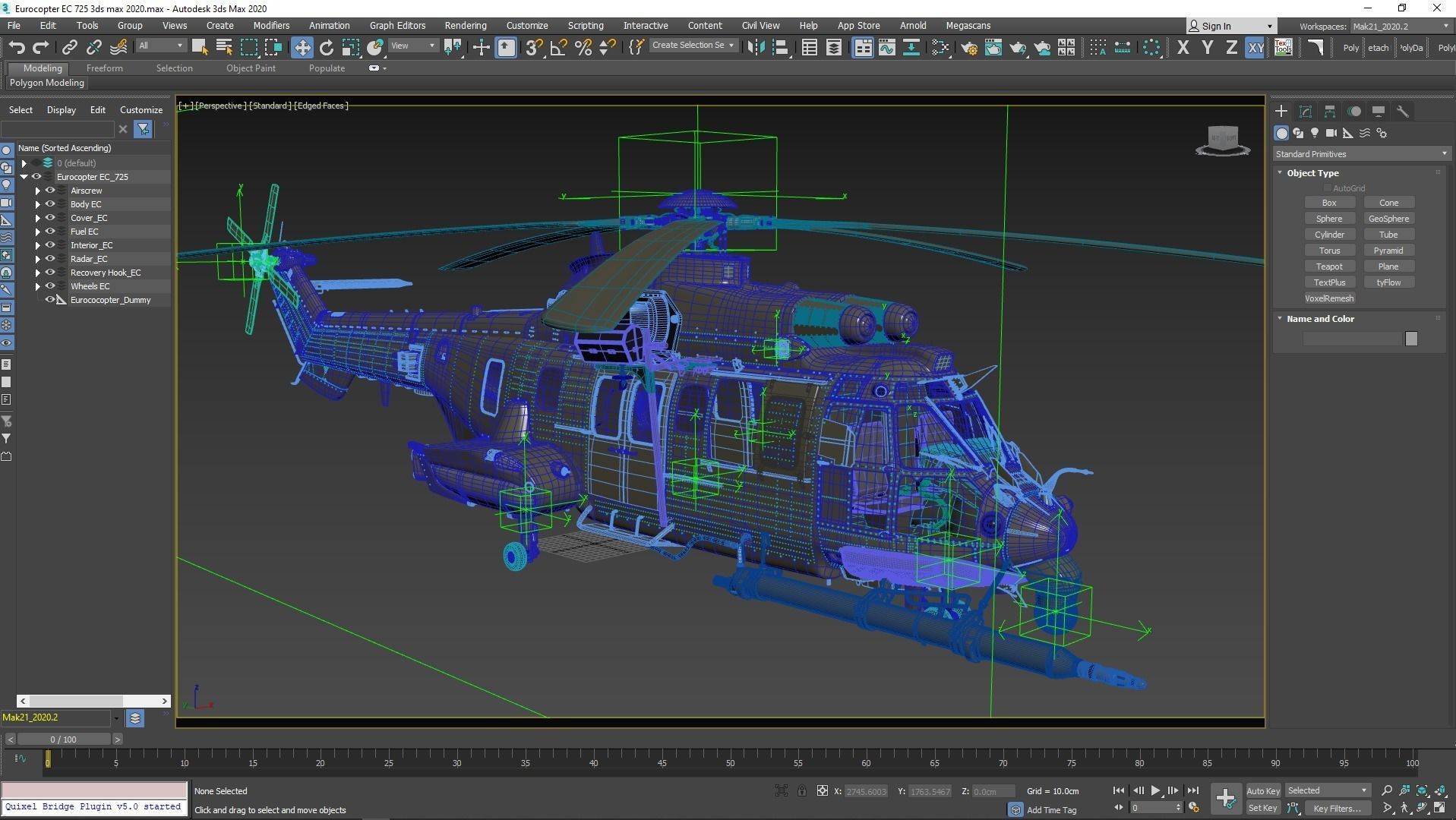
Task: Open the Modifiers menu
Action: pos(271,26)
